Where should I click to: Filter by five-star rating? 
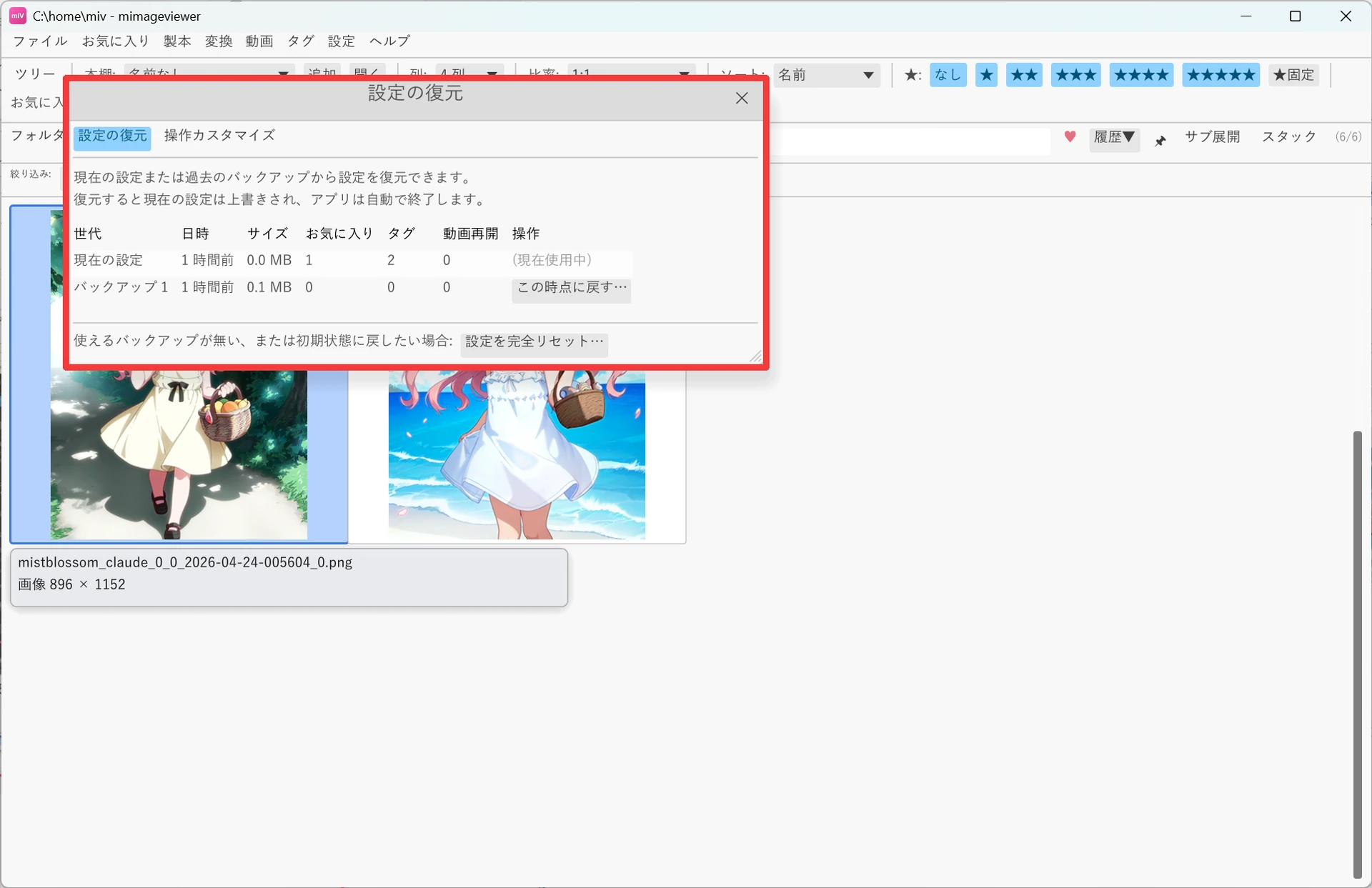(1221, 75)
